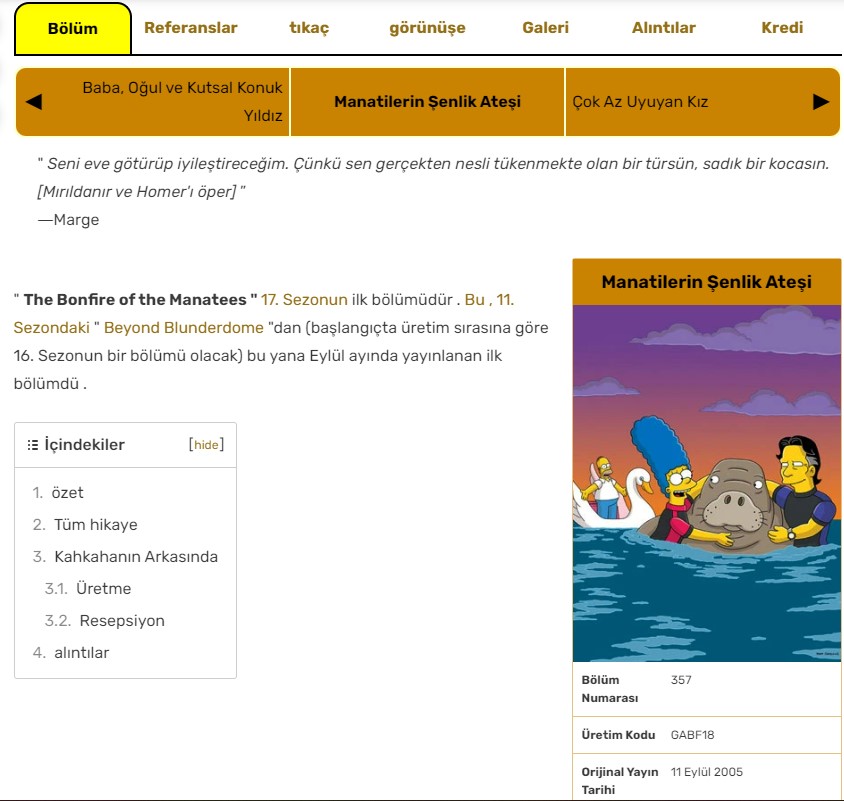Follow the Beyond Blunderdome link
Screen dimensions: 844x801
(x=183, y=327)
